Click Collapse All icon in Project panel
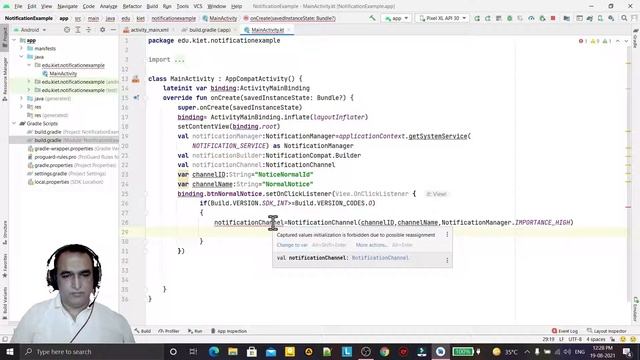This screenshot has width=640, height=360. click(89, 30)
